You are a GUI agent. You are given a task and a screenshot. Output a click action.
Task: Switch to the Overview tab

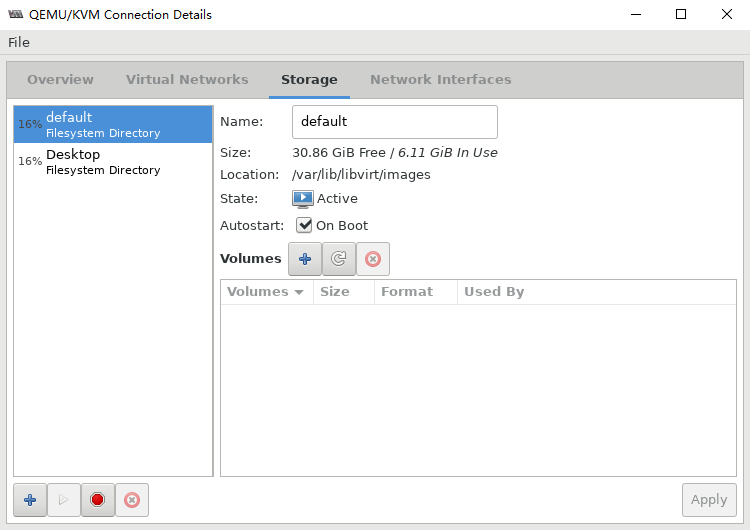(60, 80)
